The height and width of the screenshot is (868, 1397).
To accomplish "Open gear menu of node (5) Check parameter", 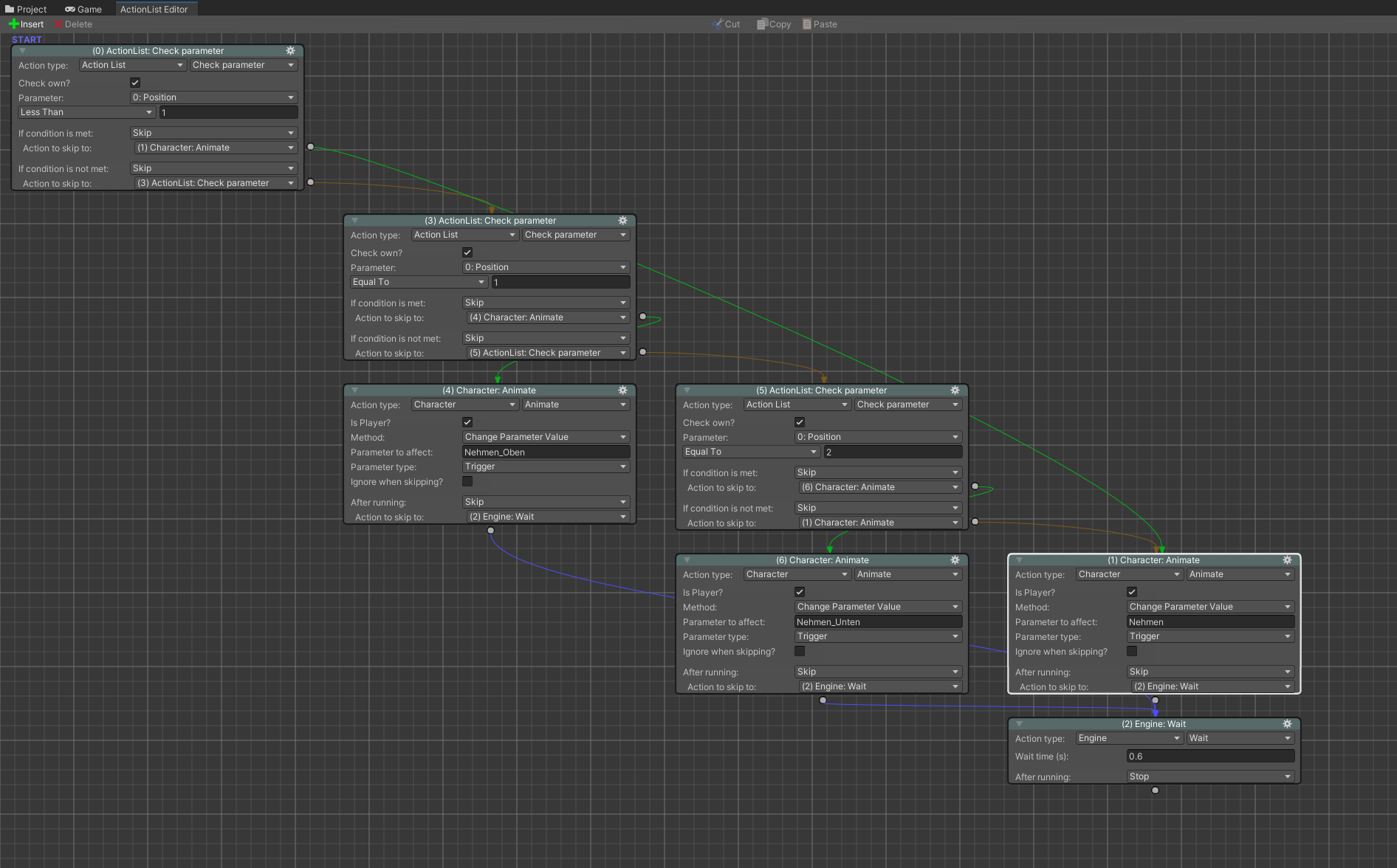I will [x=955, y=390].
